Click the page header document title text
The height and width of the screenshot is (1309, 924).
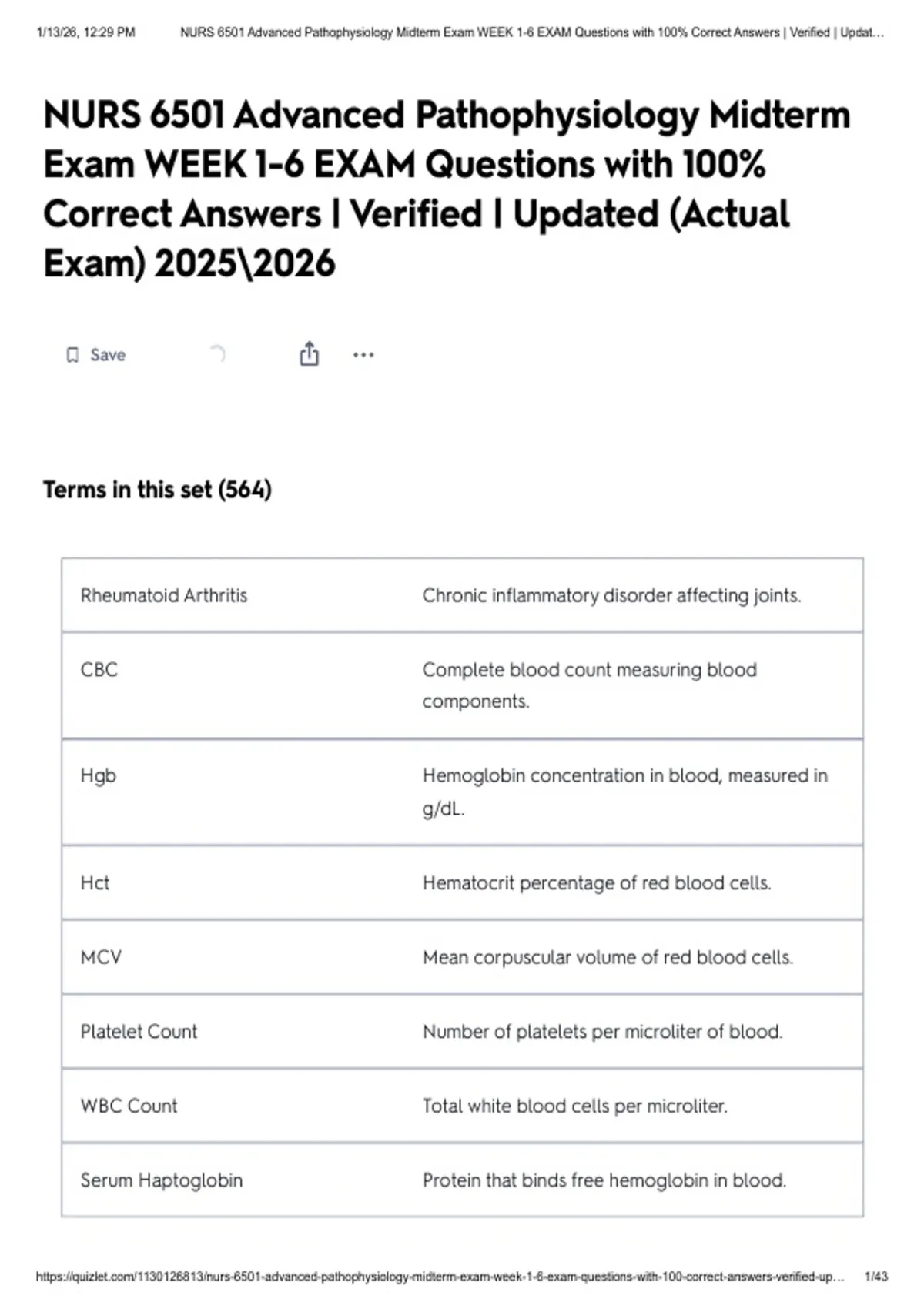532,32
